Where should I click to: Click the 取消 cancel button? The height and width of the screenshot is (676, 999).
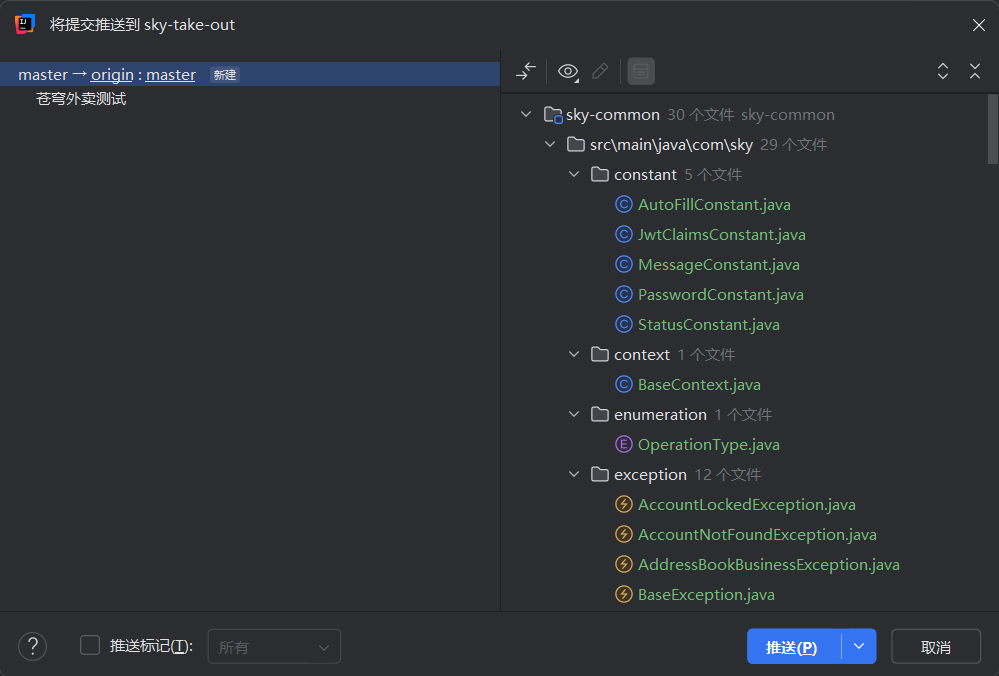pyautogui.click(x=935, y=647)
